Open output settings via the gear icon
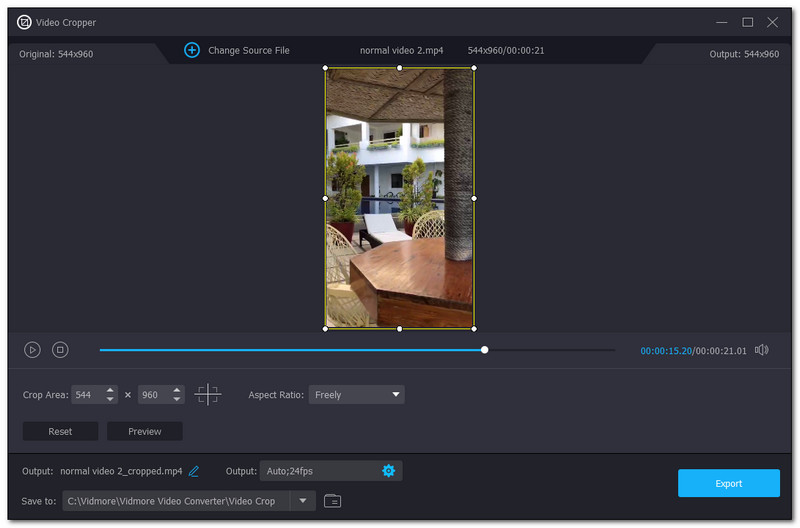 [389, 471]
